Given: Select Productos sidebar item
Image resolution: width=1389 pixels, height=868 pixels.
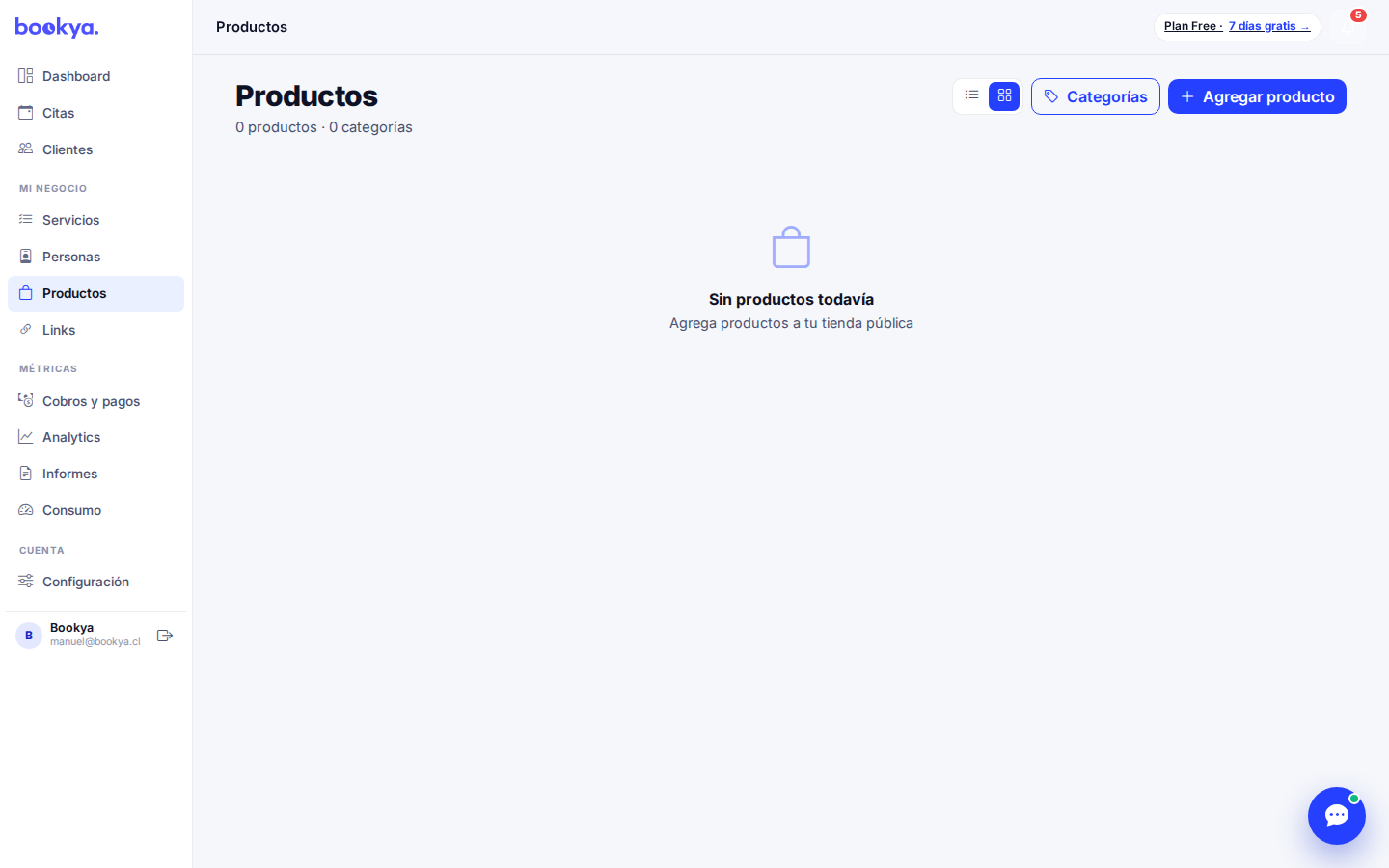Looking at the screenshot, I should pyautogui.click(x=95, y=293).
